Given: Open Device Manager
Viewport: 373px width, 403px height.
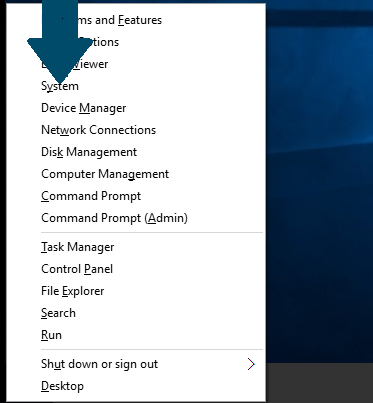Looking at the screenshot, I should click(84, 108).
